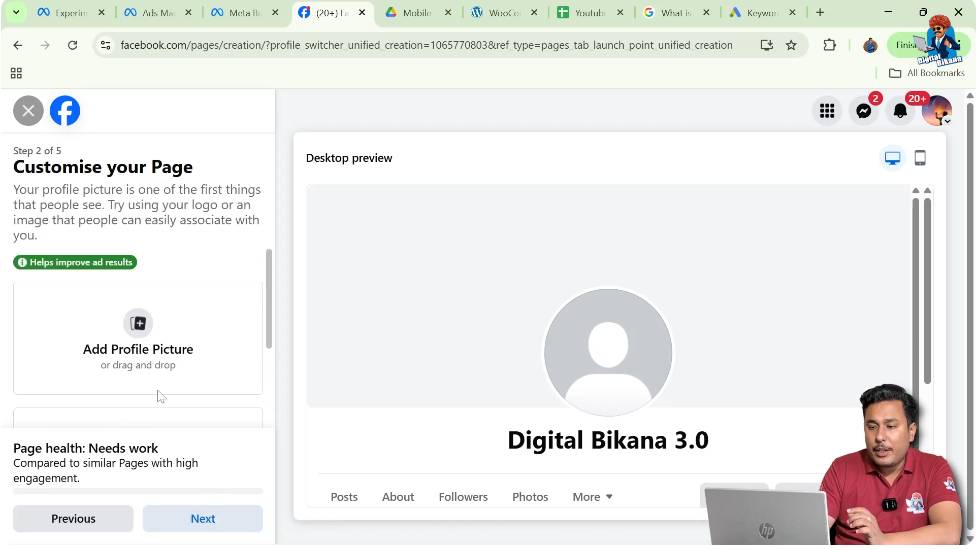This screenshot has height=550, width=978.
Task: Reload the page
Action: point(72,45)
